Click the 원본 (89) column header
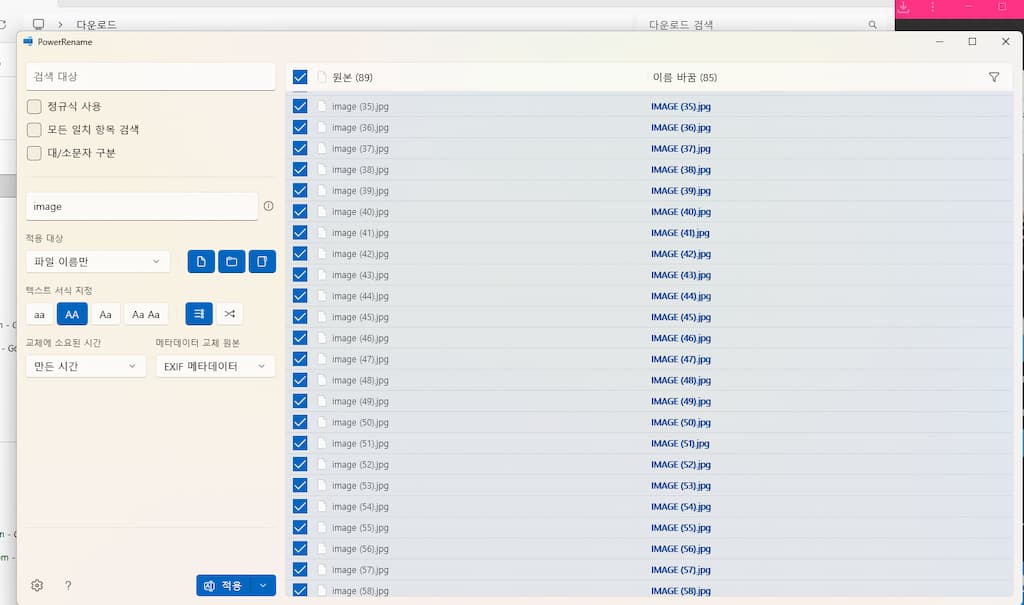The image size is (1024, 605). click(x=352, y=77)
